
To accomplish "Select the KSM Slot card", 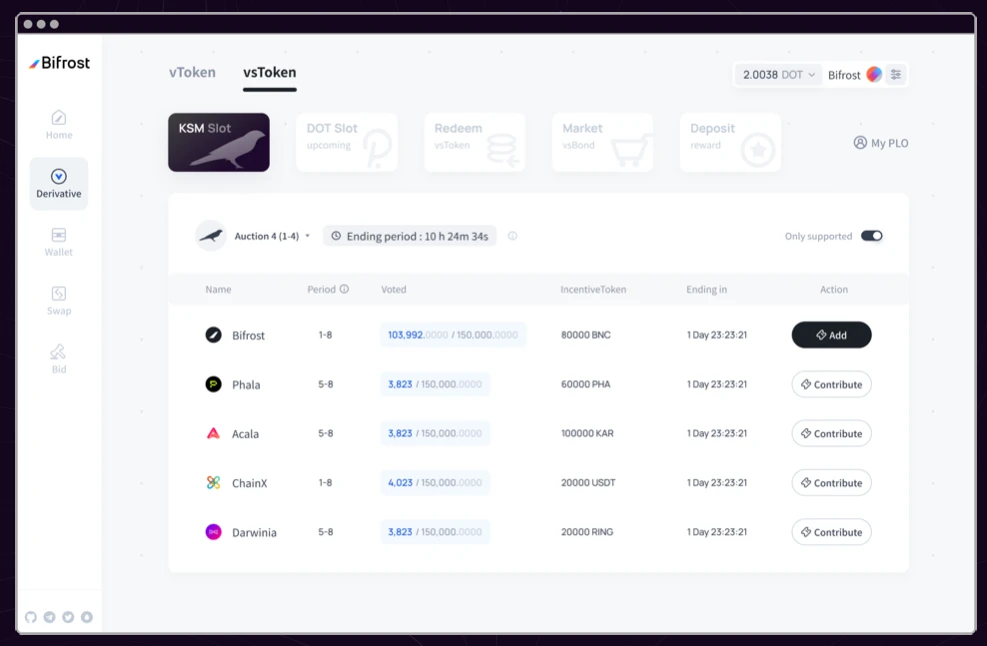I will pyautogui.click(x=218, y=142).
